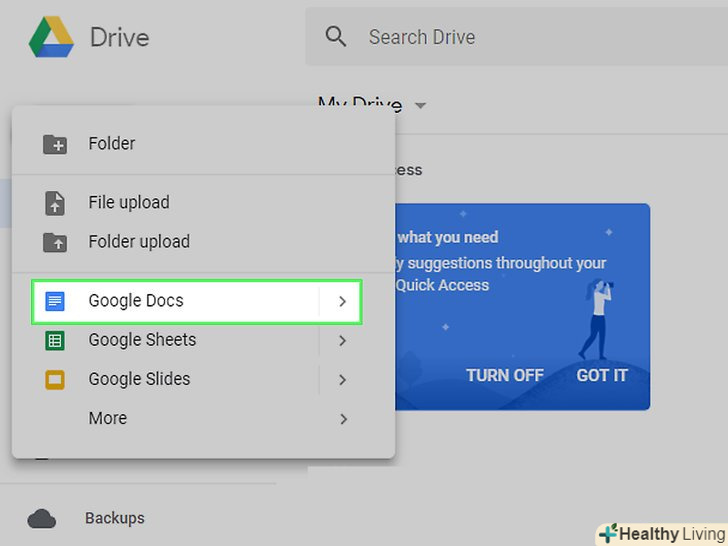Click the yellow Google Slides icon
This screenshot has height=546, width=728.
point(55,380)
